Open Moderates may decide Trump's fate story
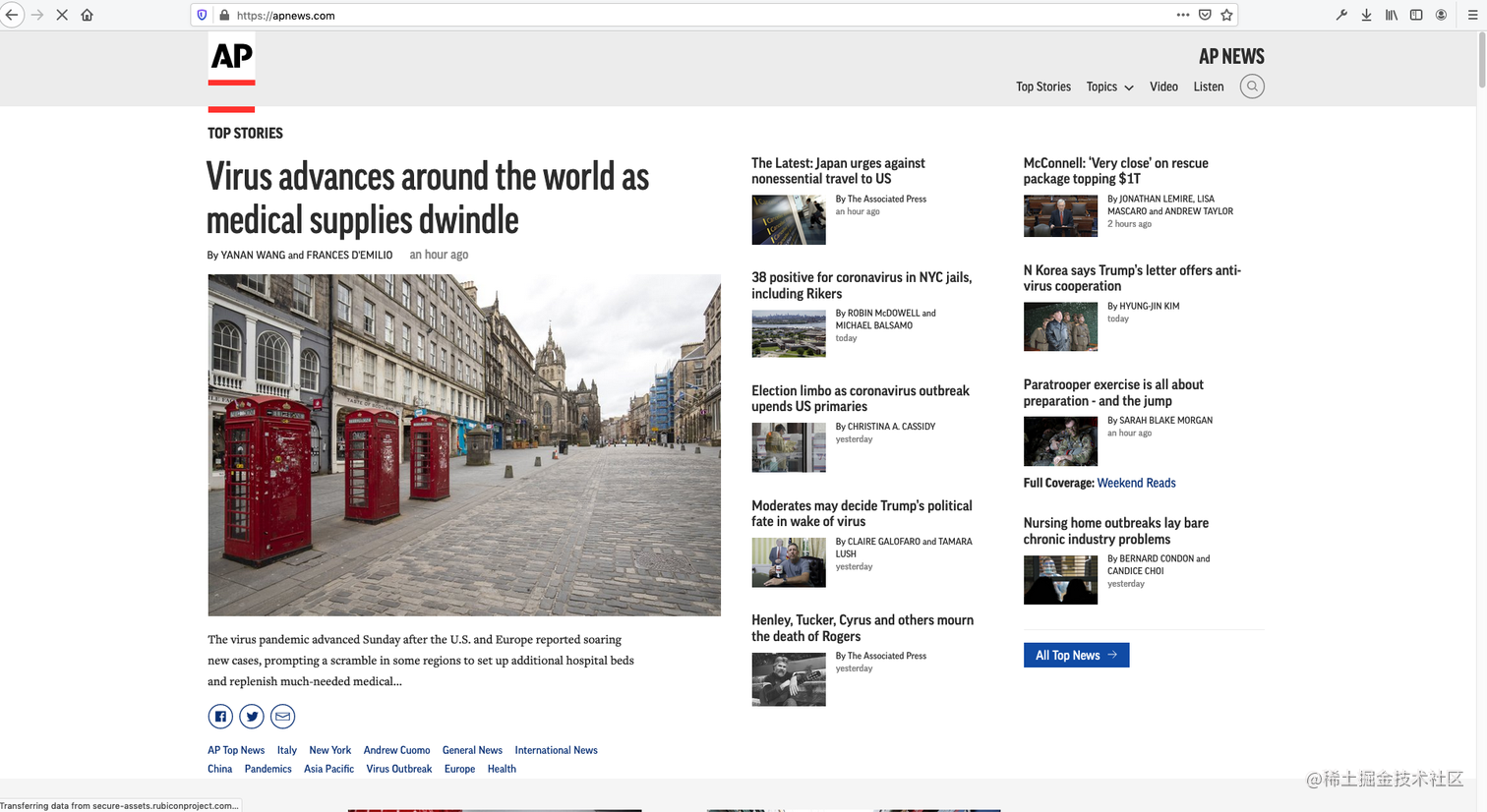Image resolution: width=1487 pixels, height=812 pixels. [862, 513]
